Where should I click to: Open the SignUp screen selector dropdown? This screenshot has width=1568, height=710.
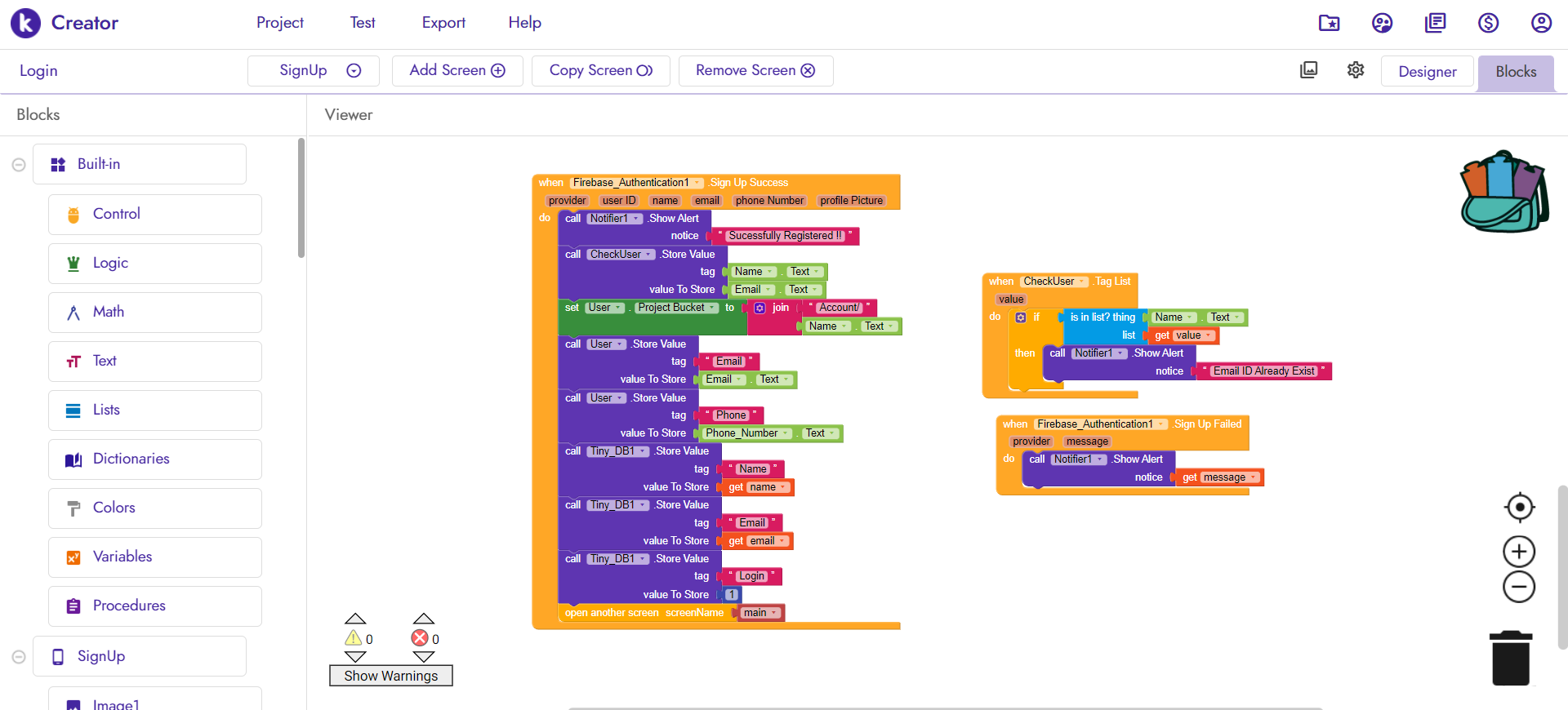coord(314,71)
